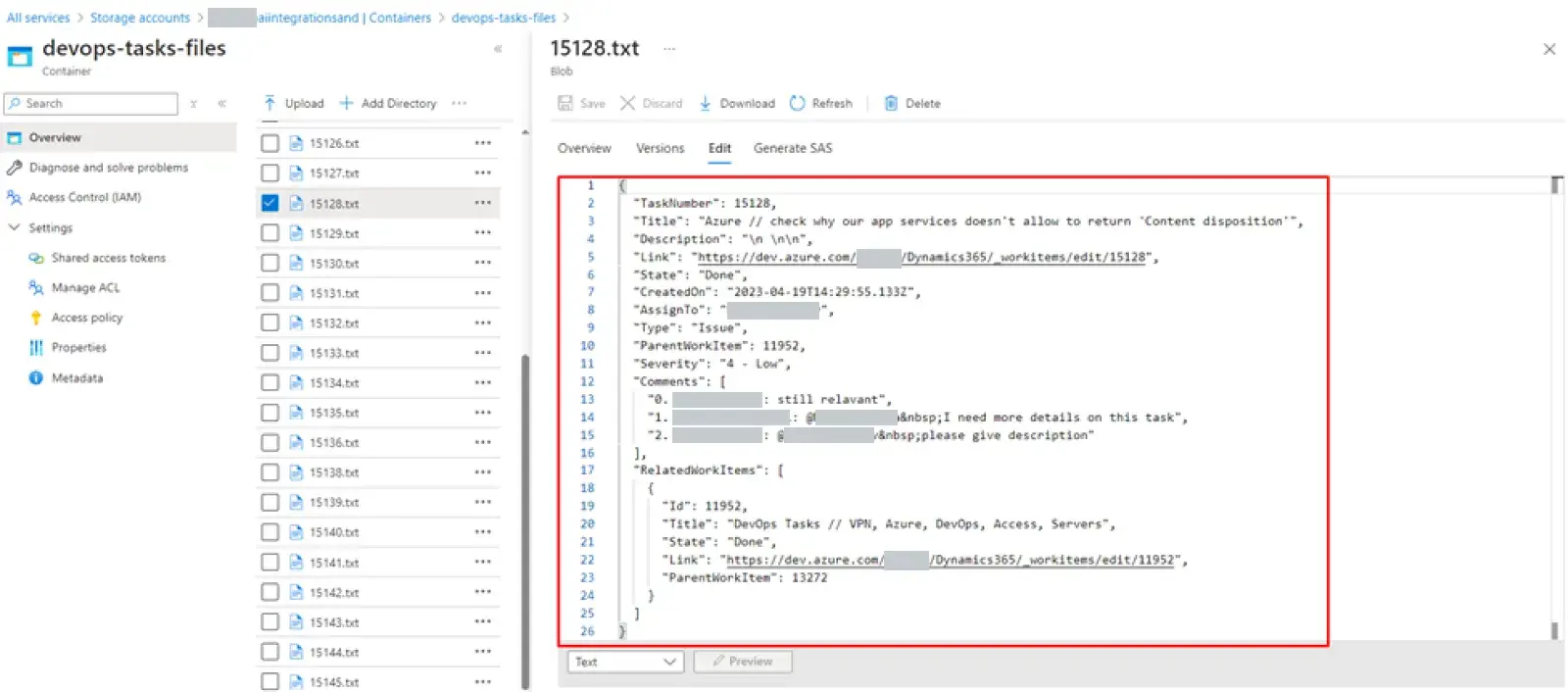This screenshot has width=1568, height=692.
Task: Go to Storage accounts breadcrumb
Action: pyautogui.click(x=140, y=18)
